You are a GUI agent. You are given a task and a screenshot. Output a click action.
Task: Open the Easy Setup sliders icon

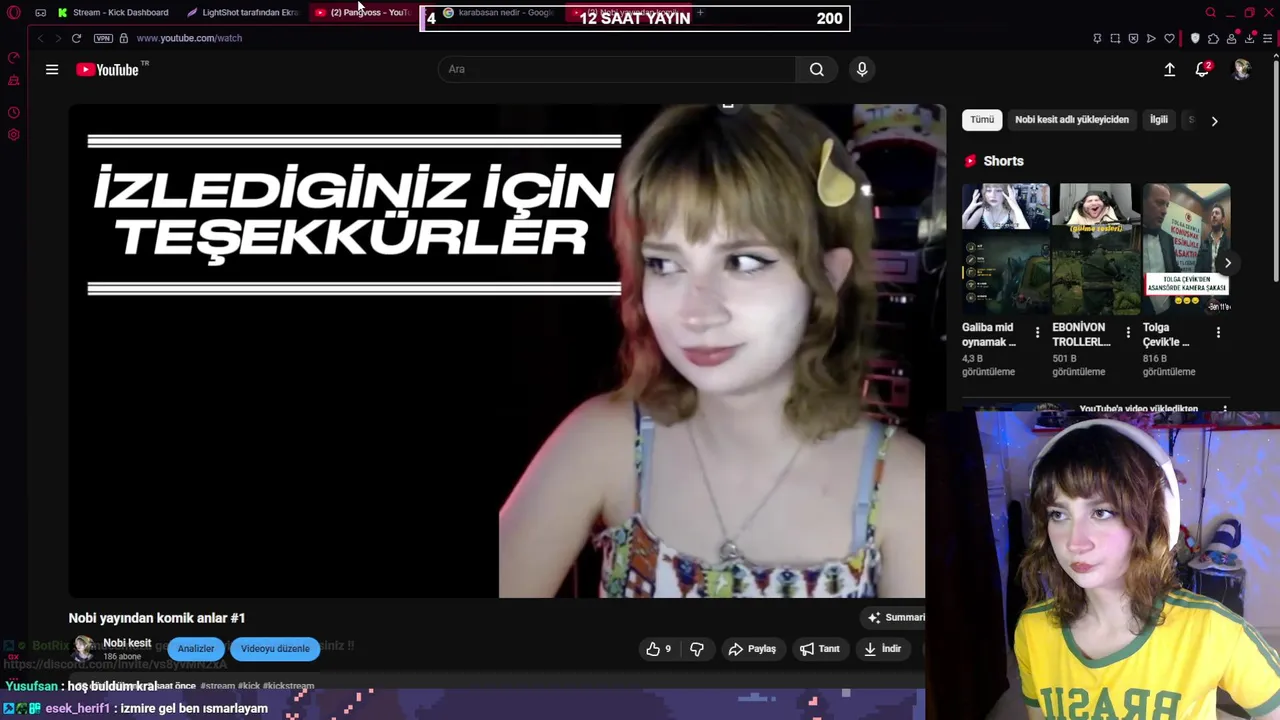click(1268, 38)
